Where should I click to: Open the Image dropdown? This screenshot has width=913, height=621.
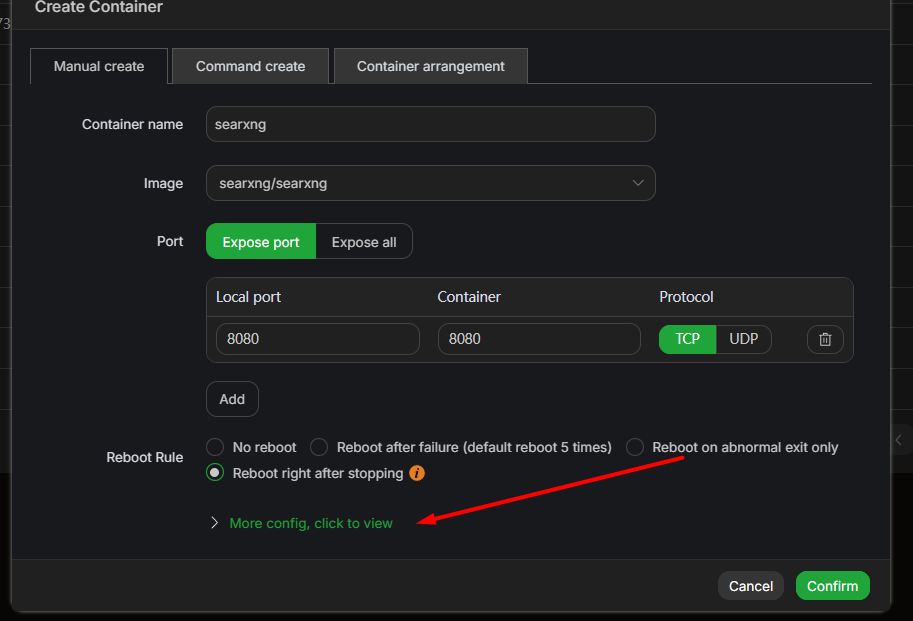(430, 183)
